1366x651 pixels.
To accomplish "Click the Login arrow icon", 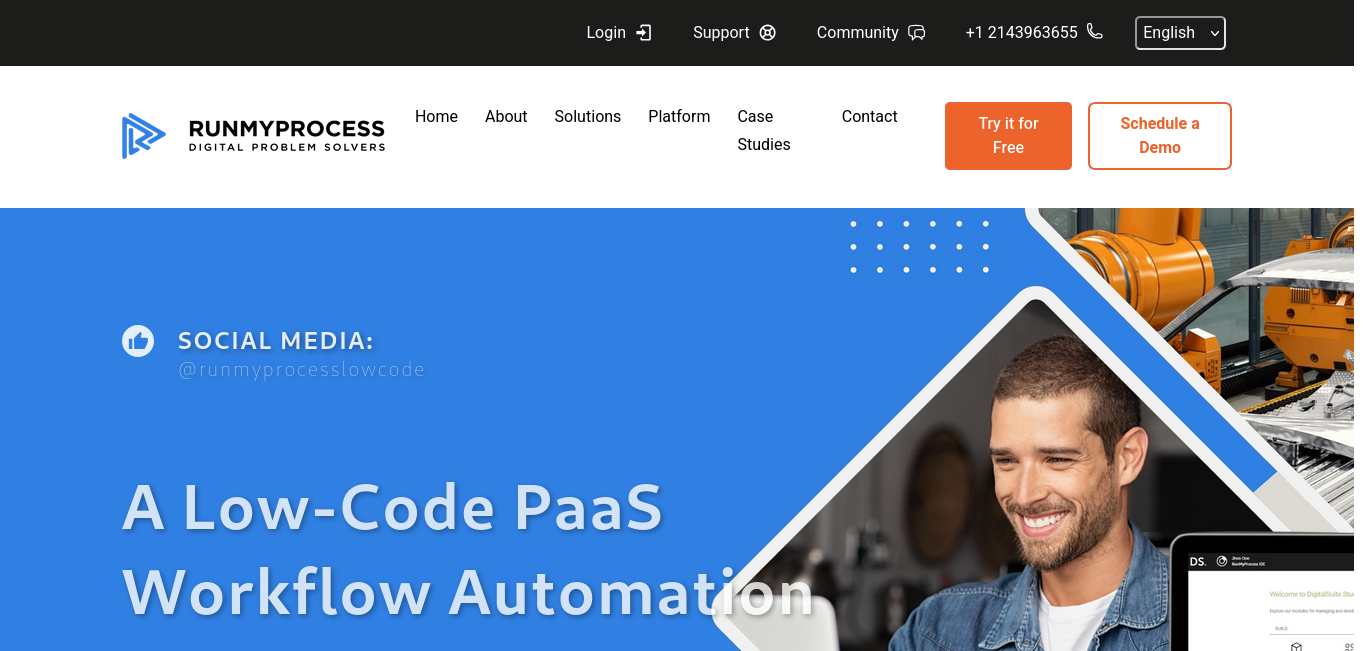I will [x=644, y=33].
